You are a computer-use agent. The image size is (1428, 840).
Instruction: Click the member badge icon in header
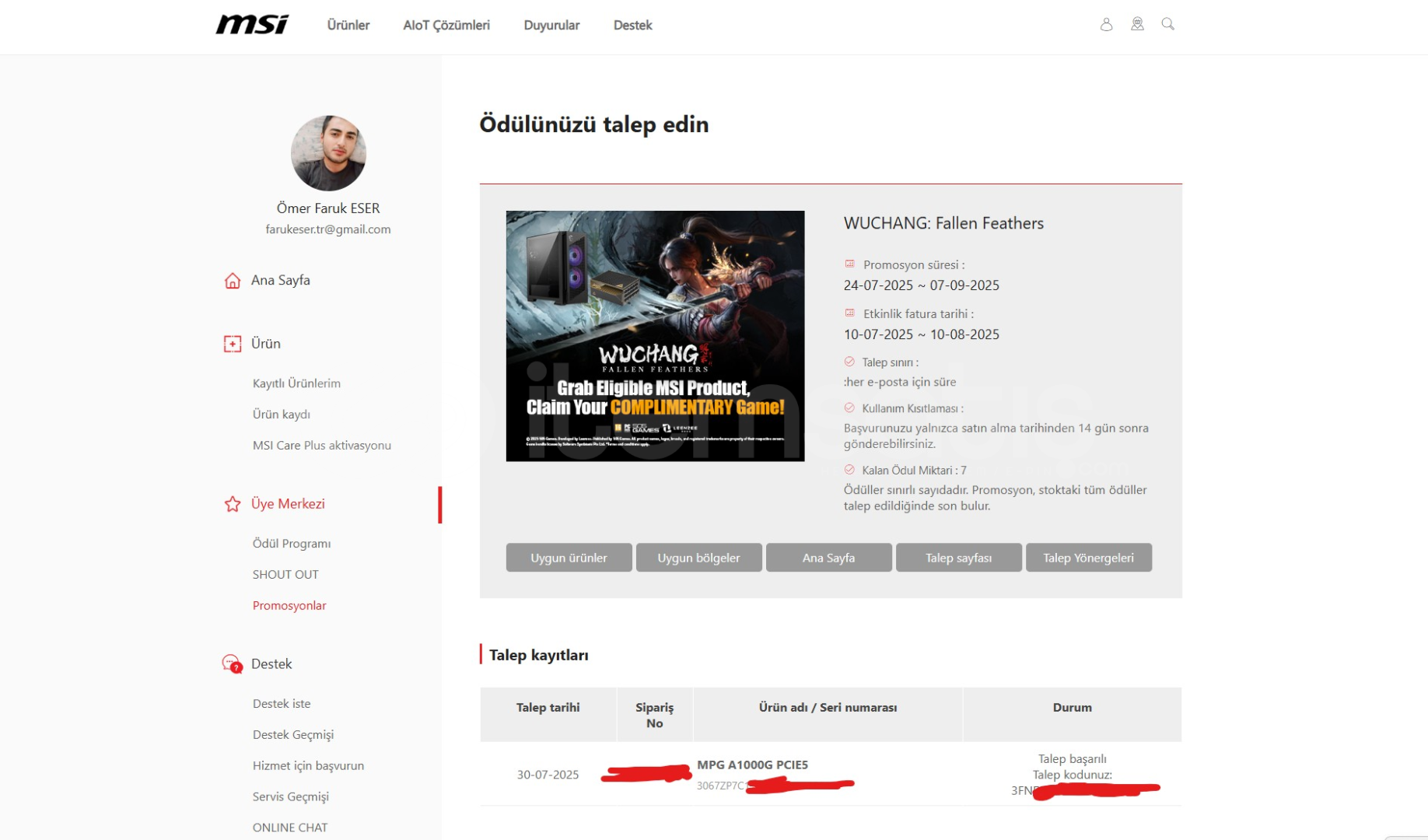point(1137,24)
